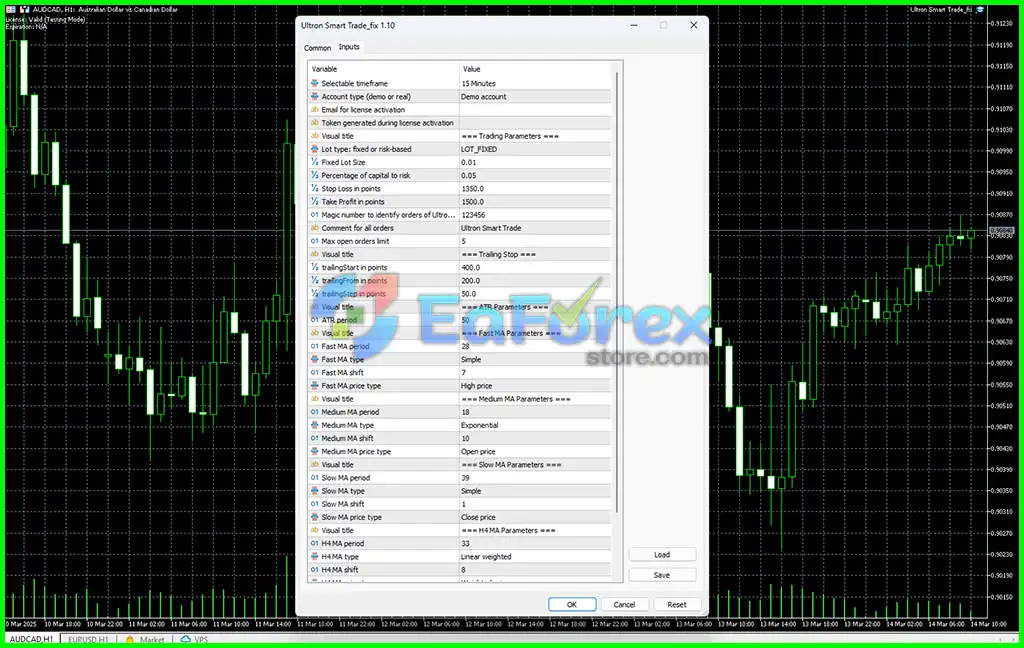Select the Close price value cell
This screenshot has height=648, width=1024.
pos(536,517)
